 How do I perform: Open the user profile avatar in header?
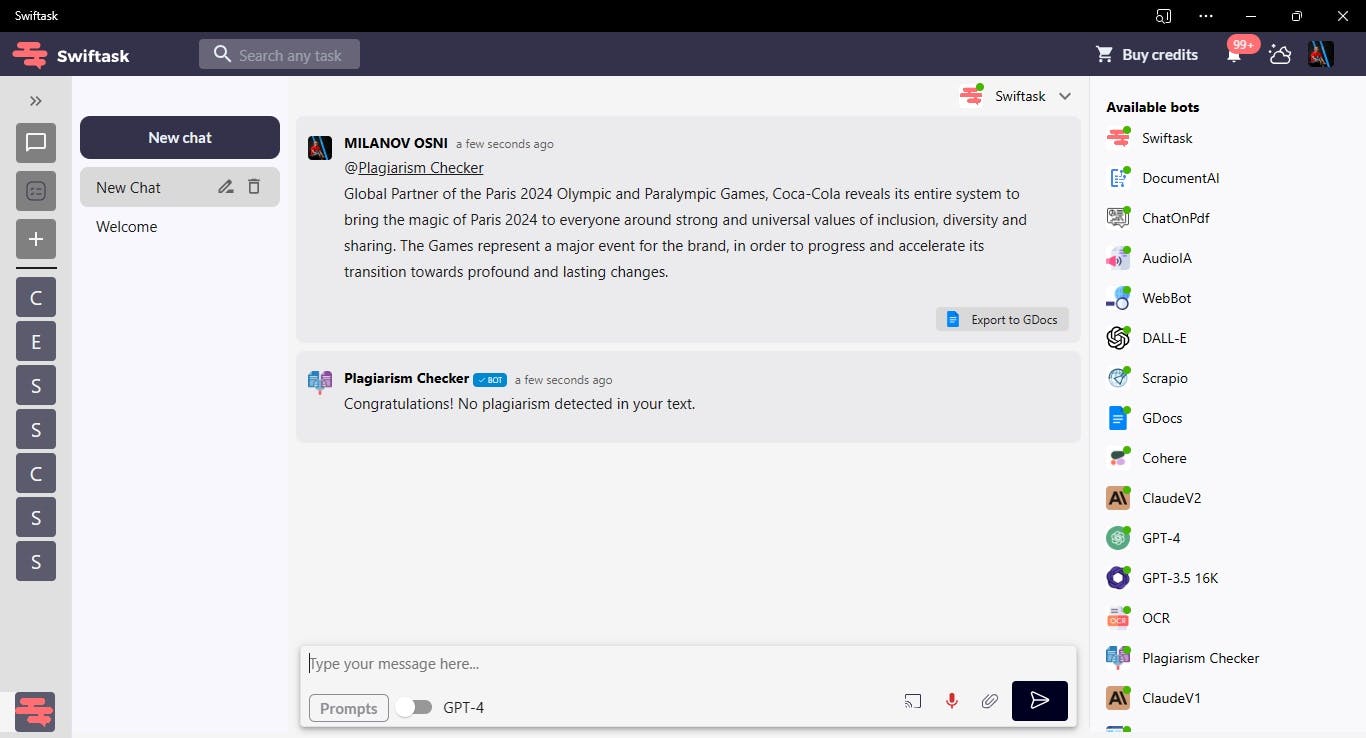click(1321, 55)
